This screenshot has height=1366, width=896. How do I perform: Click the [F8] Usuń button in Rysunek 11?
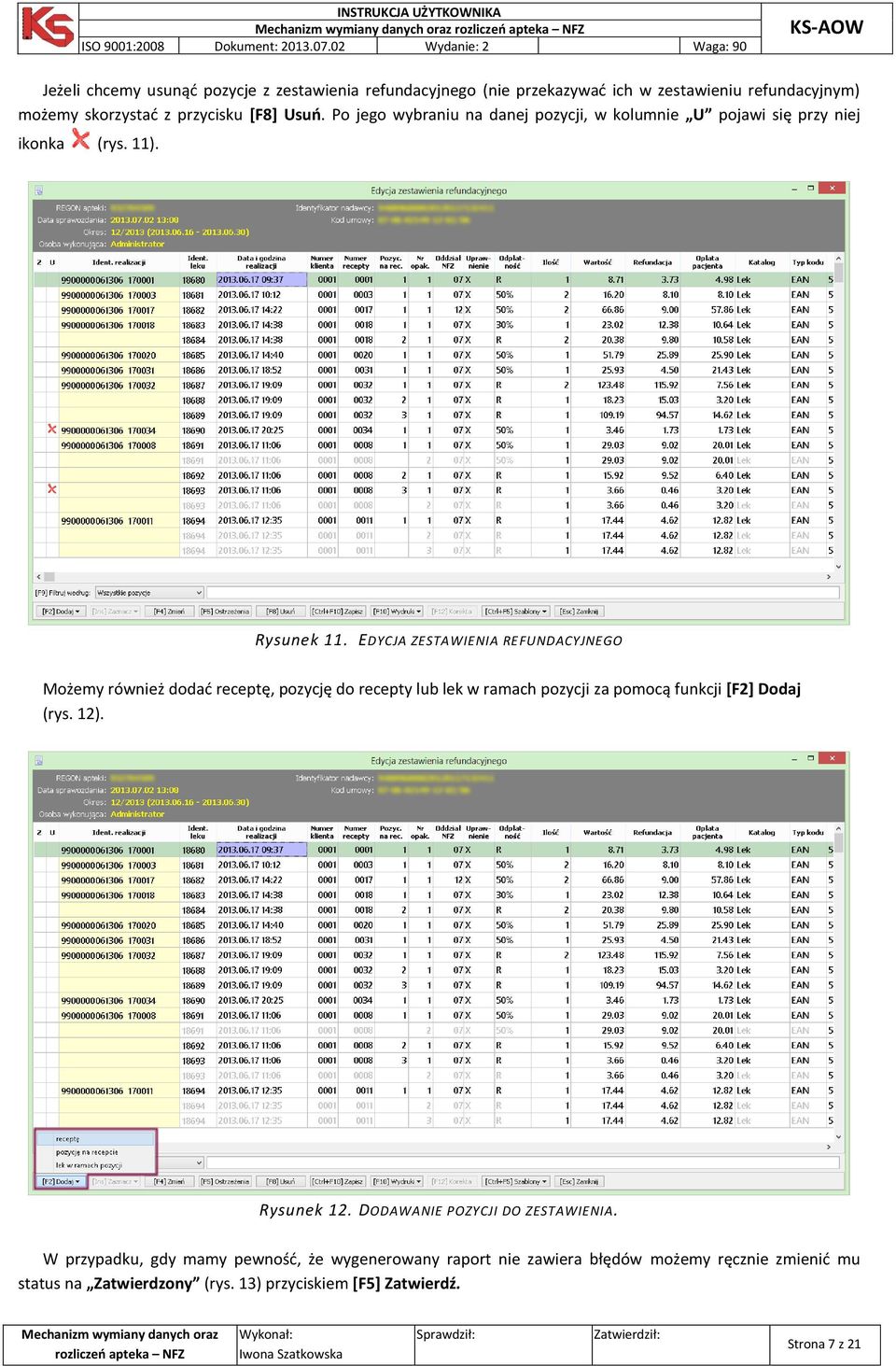click(280, 612)
